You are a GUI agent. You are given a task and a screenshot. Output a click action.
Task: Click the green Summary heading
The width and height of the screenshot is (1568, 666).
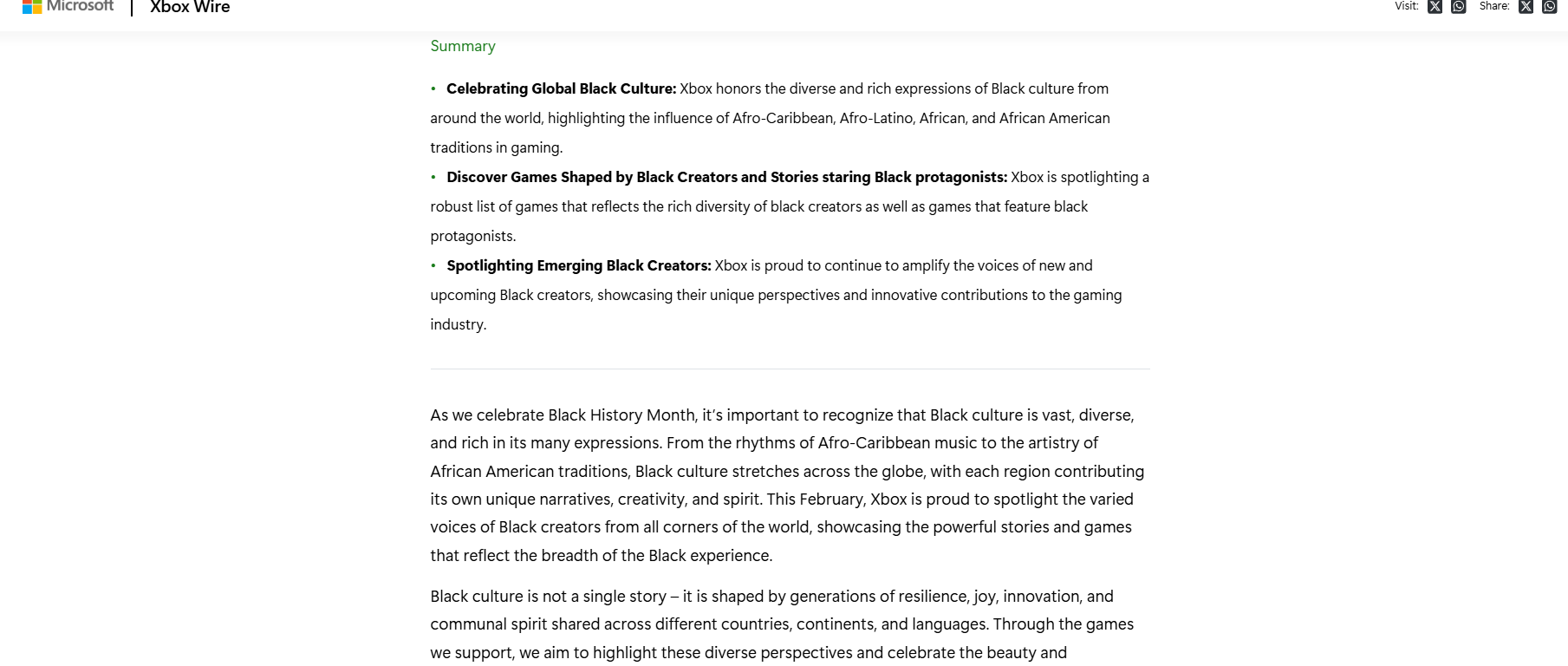coord(463,46)
